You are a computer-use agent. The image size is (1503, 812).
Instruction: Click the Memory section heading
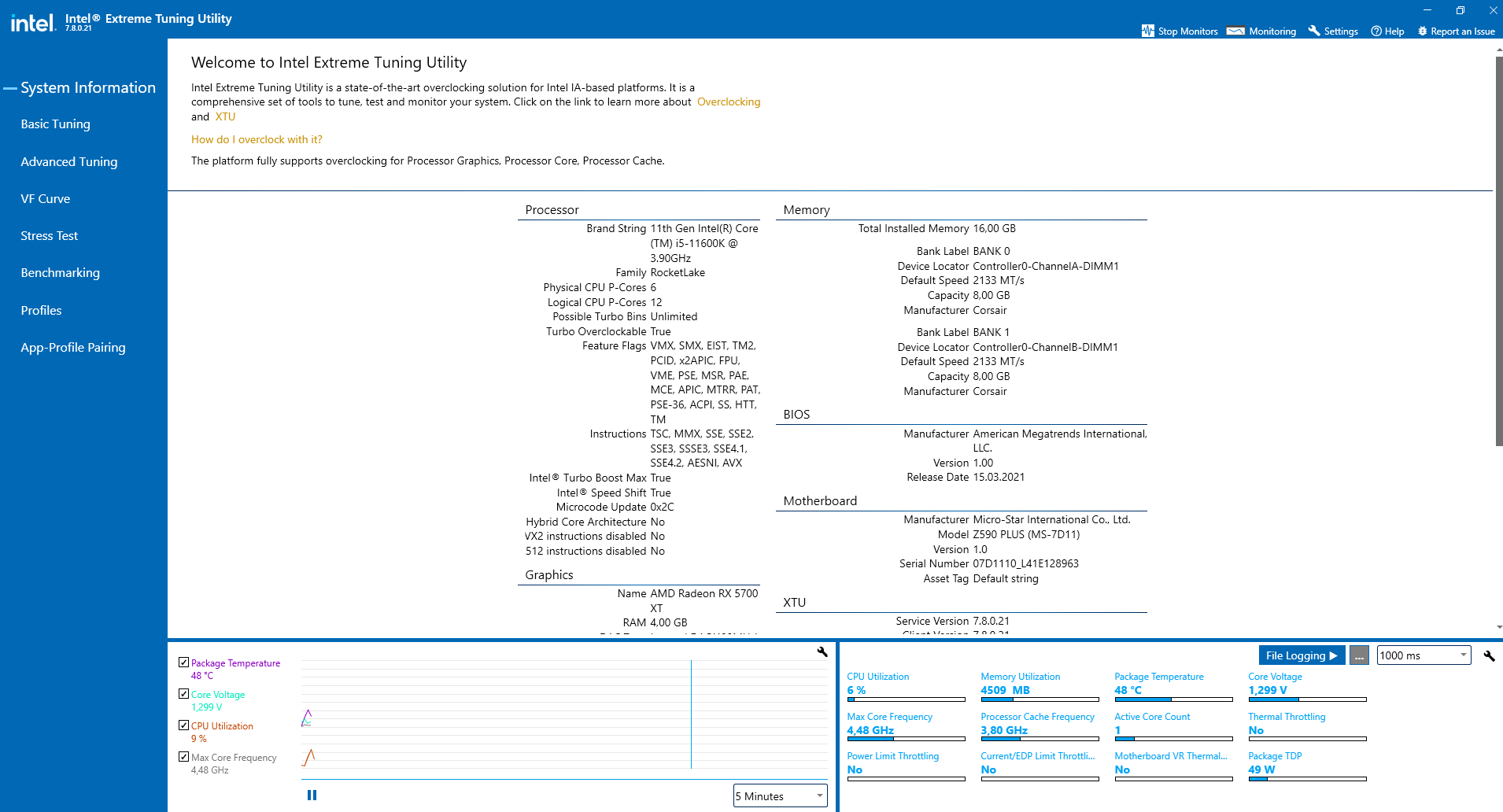[807, 210]
